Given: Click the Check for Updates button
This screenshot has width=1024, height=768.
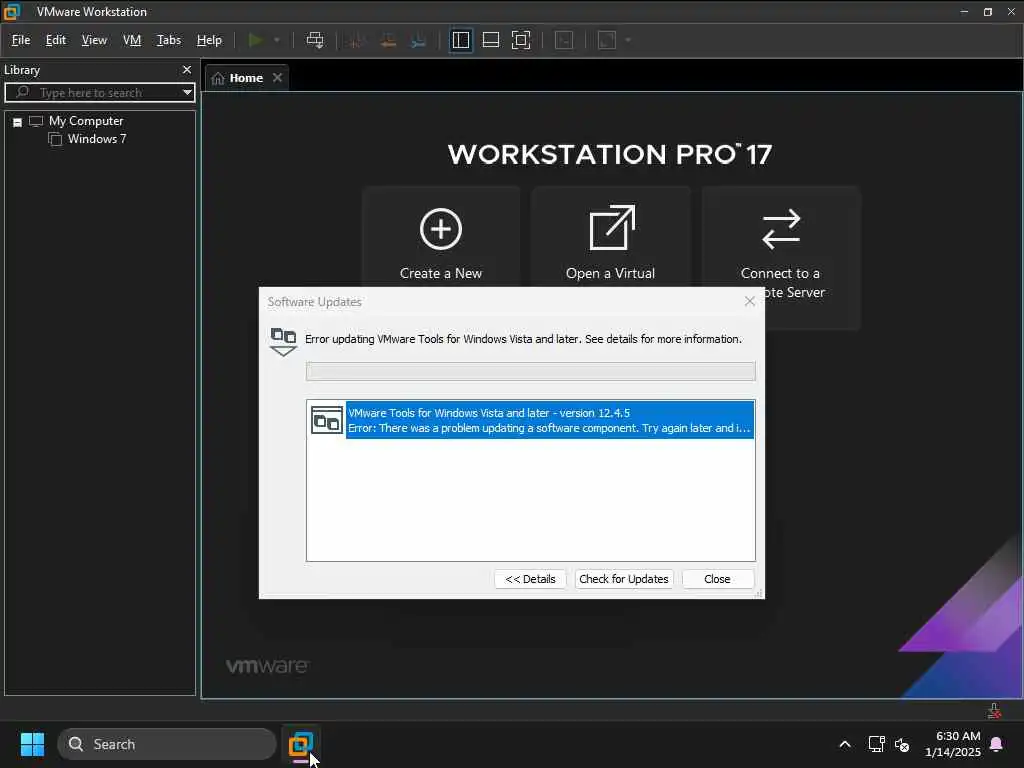Looking at the screenshot, I should pos(624,579).
